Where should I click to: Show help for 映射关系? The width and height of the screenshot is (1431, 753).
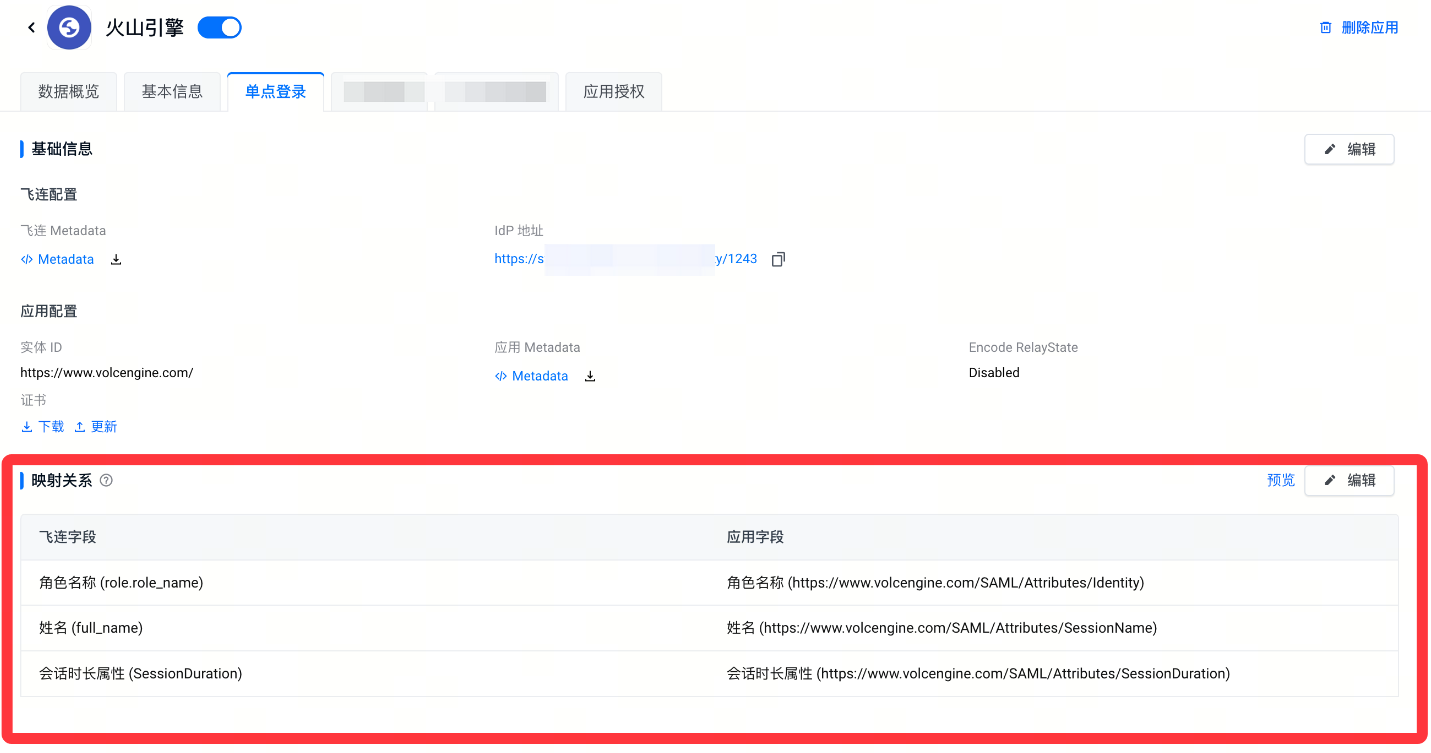[x=106, y=480]
